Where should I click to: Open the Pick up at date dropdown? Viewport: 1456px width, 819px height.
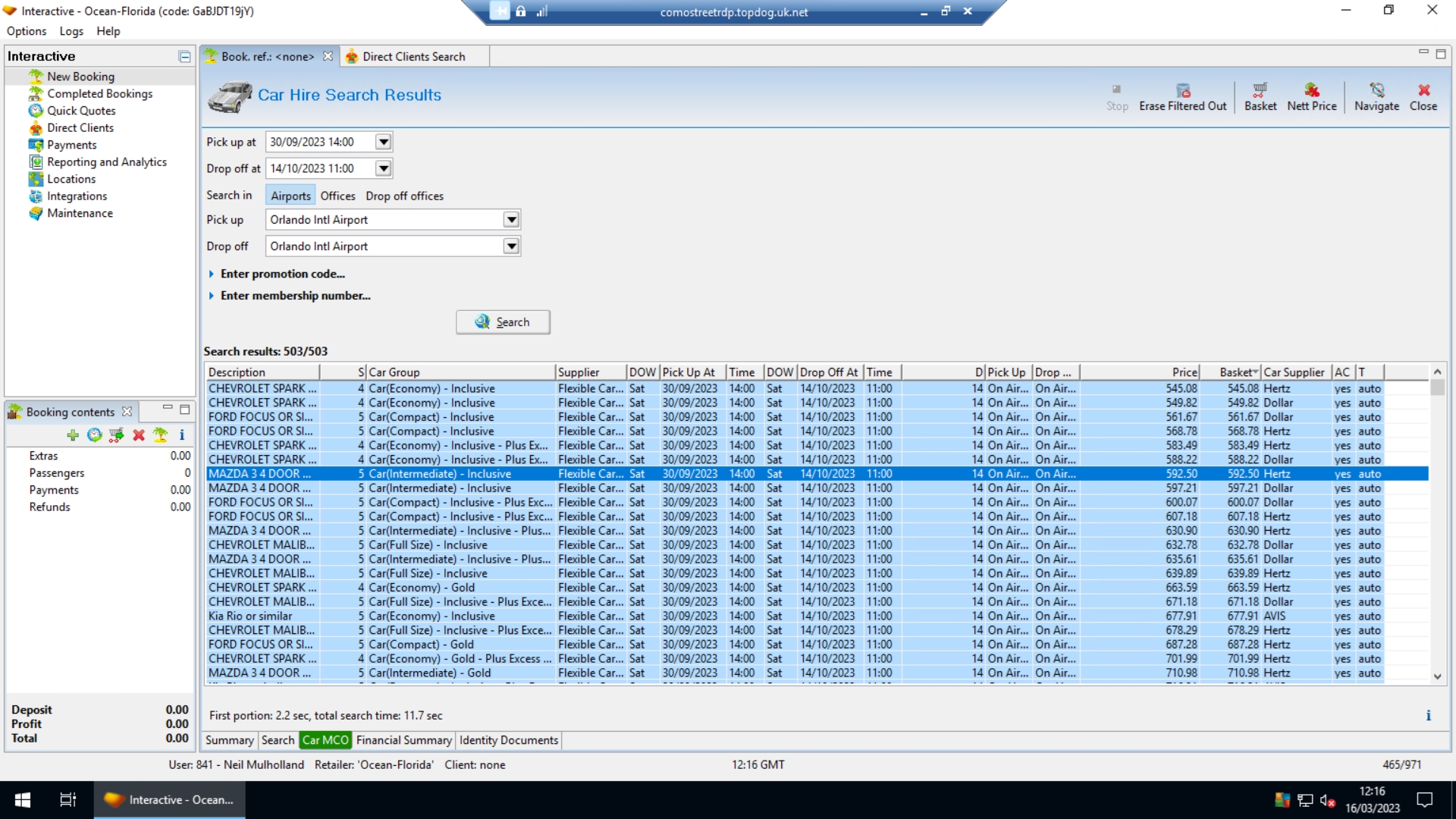pos(384,142)
